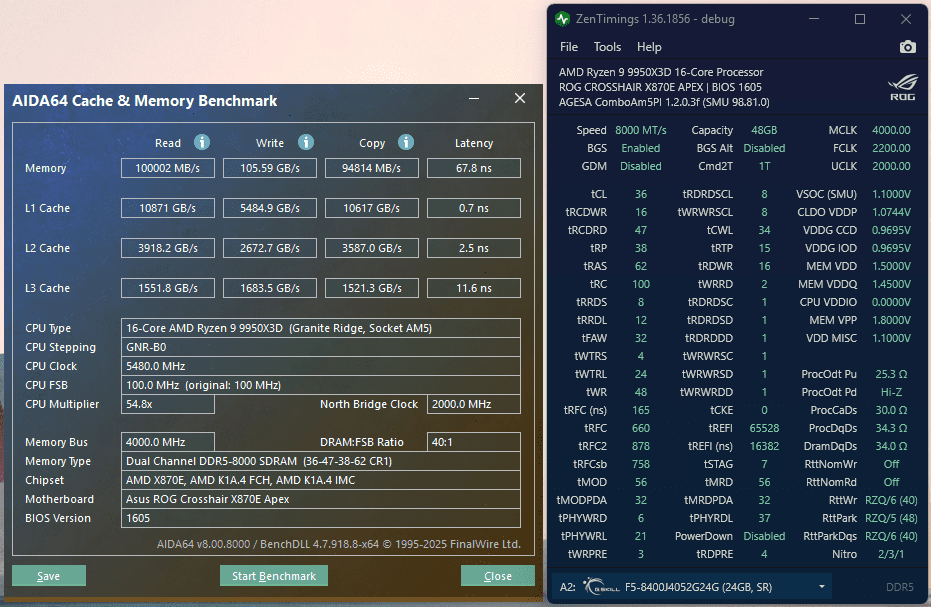
Task: Click the RttPark value RZQ/5 (48)
Action: click(891, 519)
